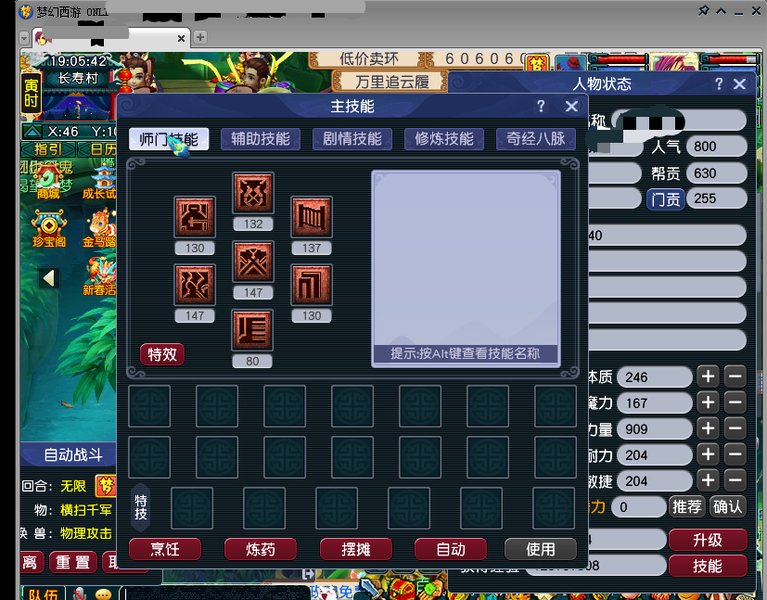Click the 珍宝阁 treasure pavilion icon
The image size is (767, 600).
point(49,229)
